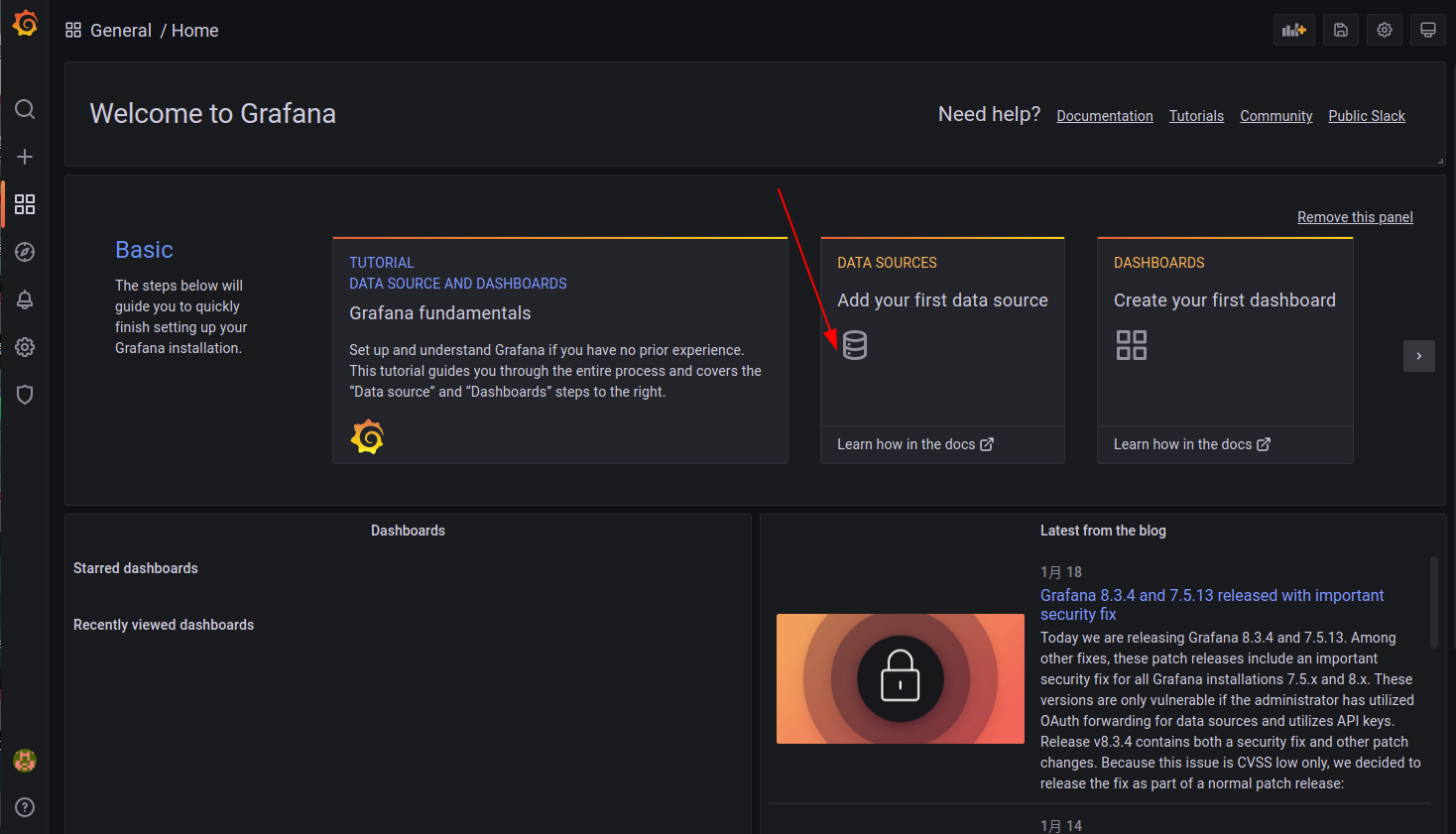This screenshot has height=834, width=1456.
Task: Click Create your first dashboard
Action: (1225, 300)
